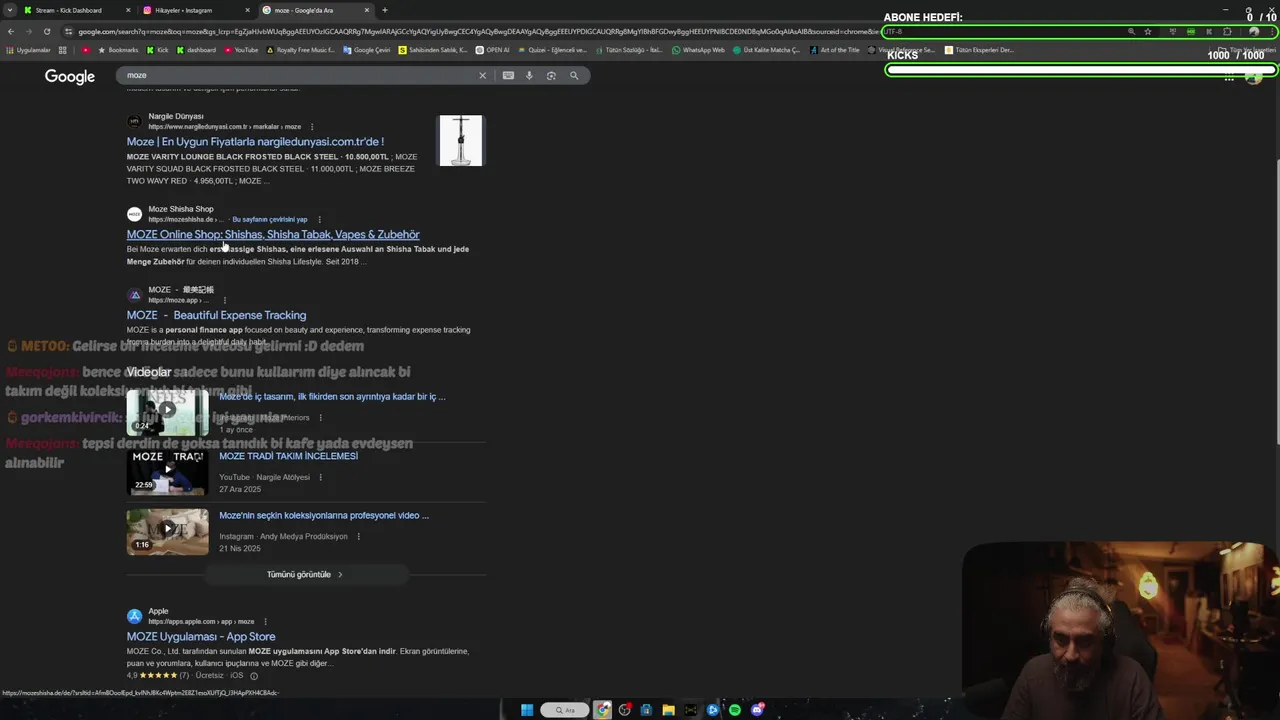Click the taskbar Ara search box
The width and height of the screenshot is (1280, 720).
tap(565, 710)
